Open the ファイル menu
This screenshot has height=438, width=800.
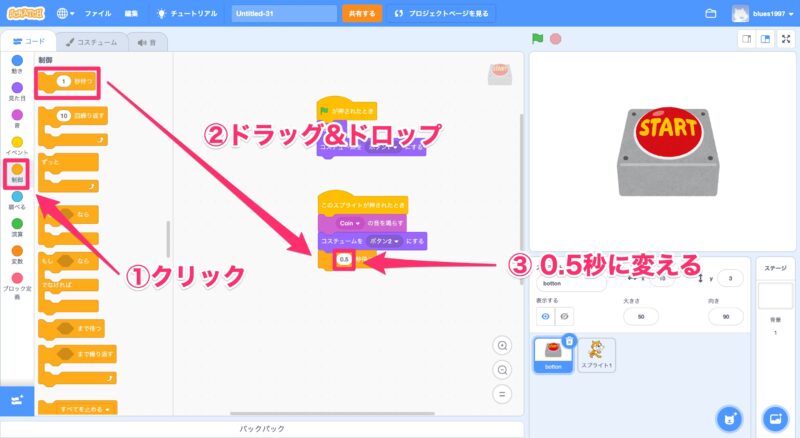98,14
